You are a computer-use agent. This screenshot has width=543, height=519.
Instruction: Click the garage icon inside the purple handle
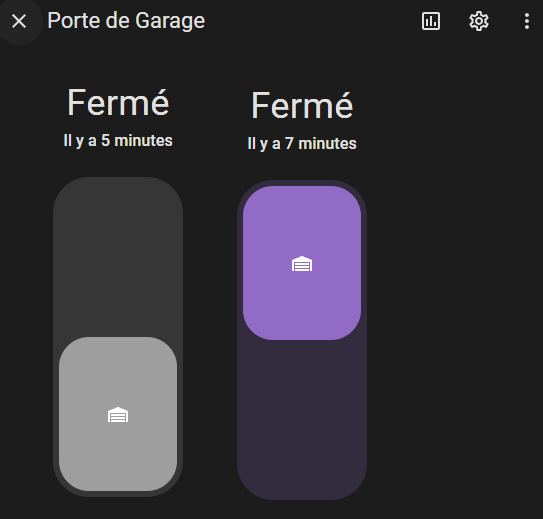pyautogui.click(x=302, y=264)
